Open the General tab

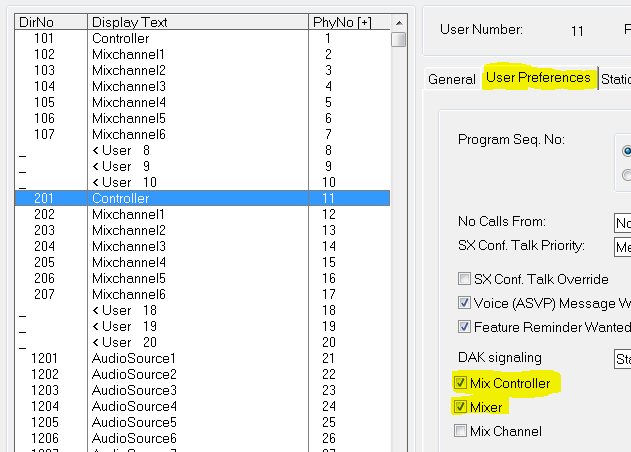(451, 79)
